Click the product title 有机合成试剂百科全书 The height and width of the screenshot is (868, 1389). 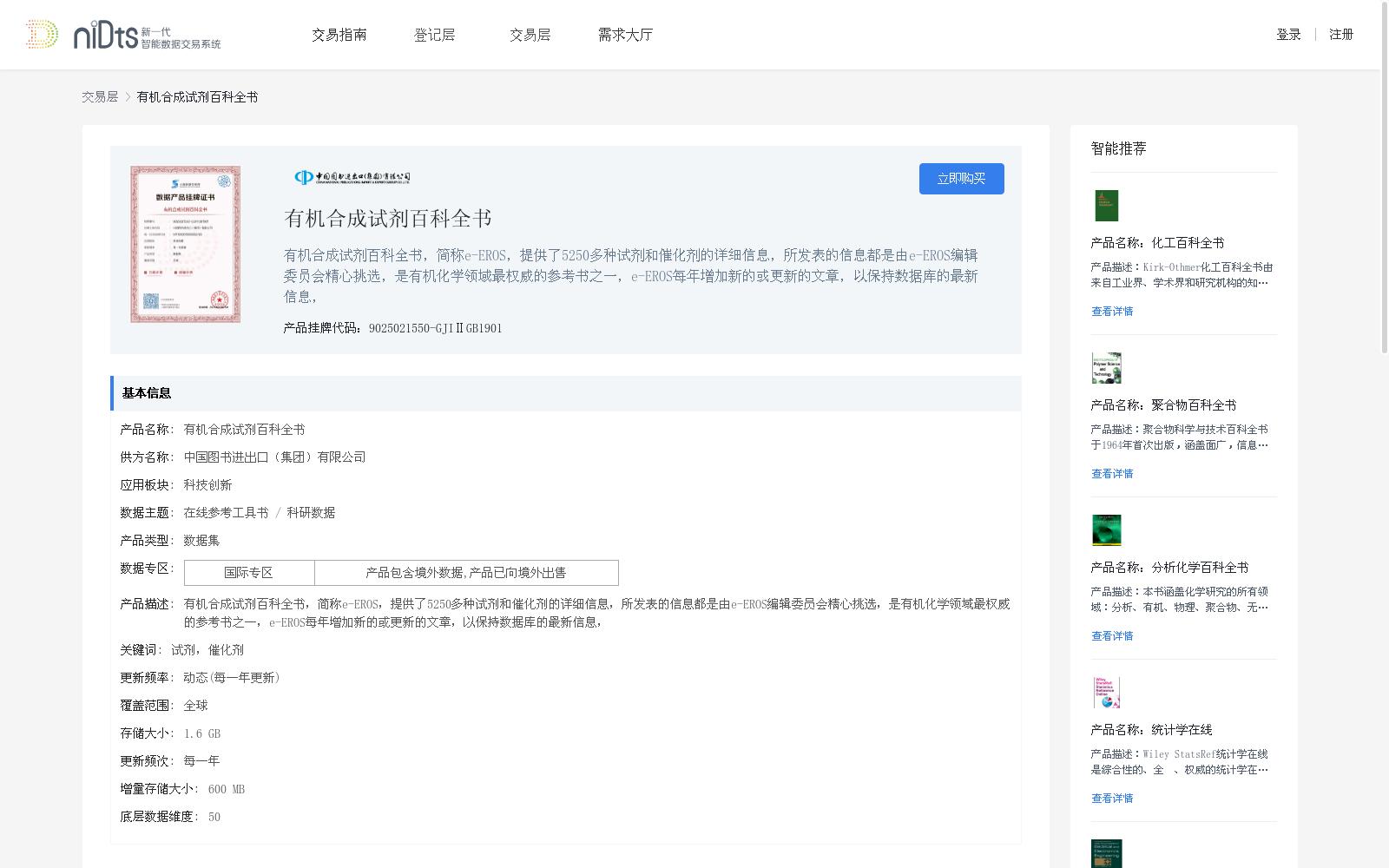[x=388, y=219]
